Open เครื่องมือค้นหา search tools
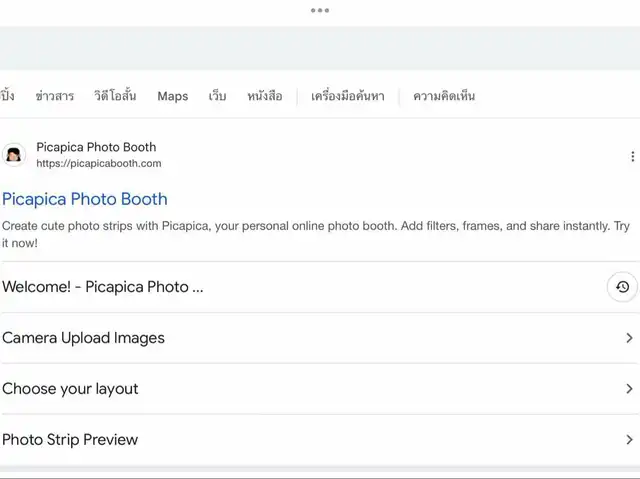 click(347, 96)
